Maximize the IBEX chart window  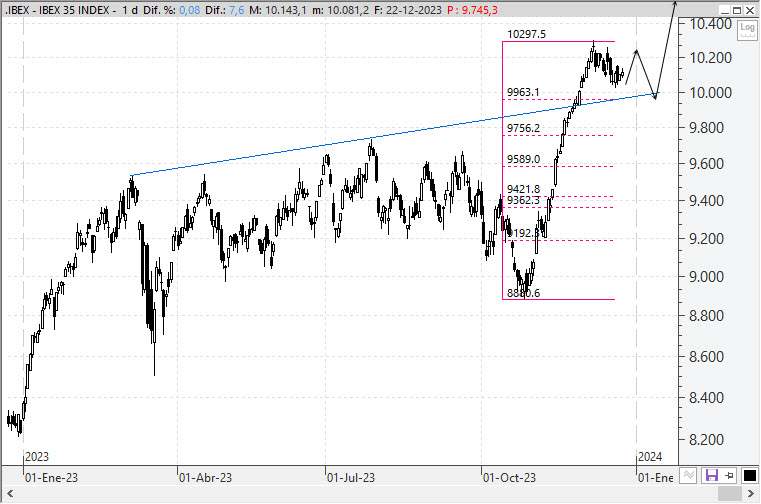[x=737, y=10]
